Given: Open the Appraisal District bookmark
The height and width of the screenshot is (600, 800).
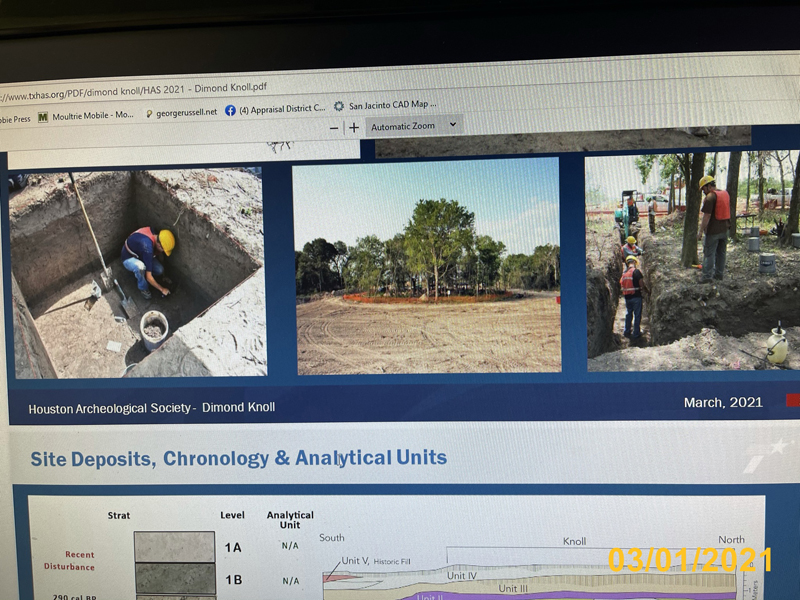Looking at the screenshot, I should [x=275, y=109].
